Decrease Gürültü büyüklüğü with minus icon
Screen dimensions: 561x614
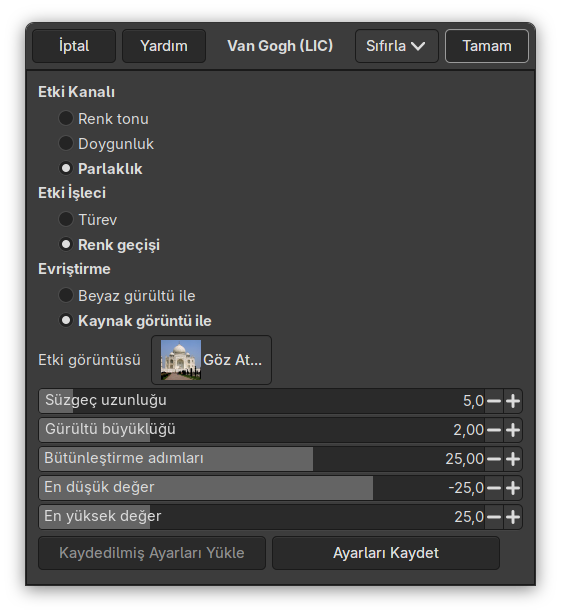(x=494, y=430)
